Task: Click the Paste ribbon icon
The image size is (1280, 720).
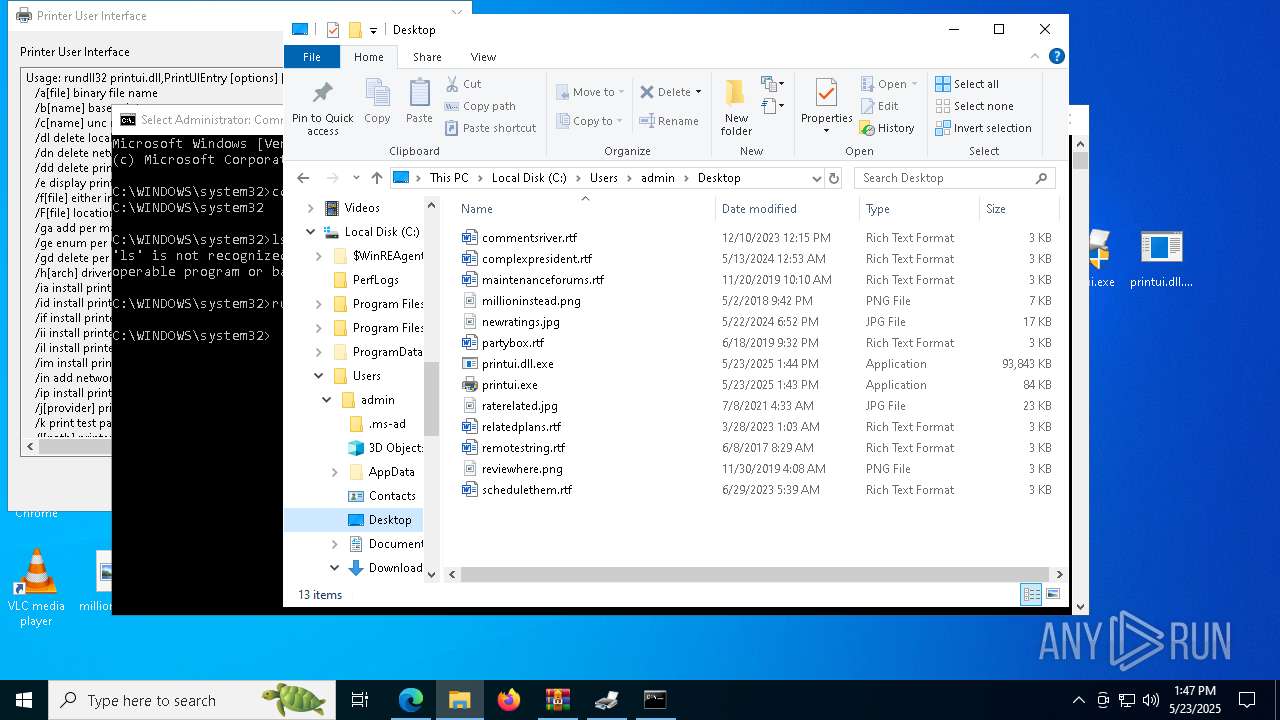Action: click(x=419, y=101)
